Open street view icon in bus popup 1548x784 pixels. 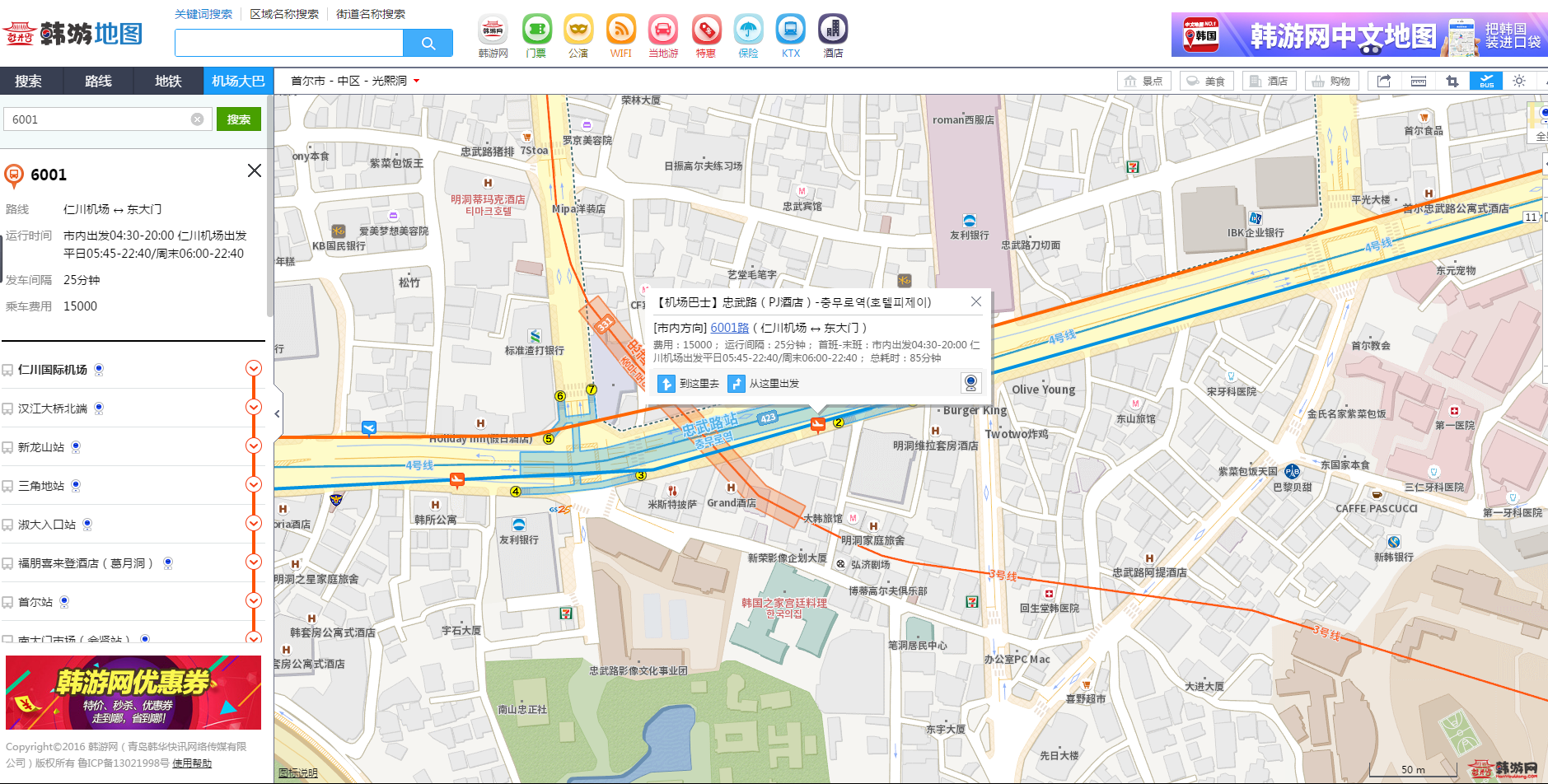pyautogui.click(x=971, y=383)
